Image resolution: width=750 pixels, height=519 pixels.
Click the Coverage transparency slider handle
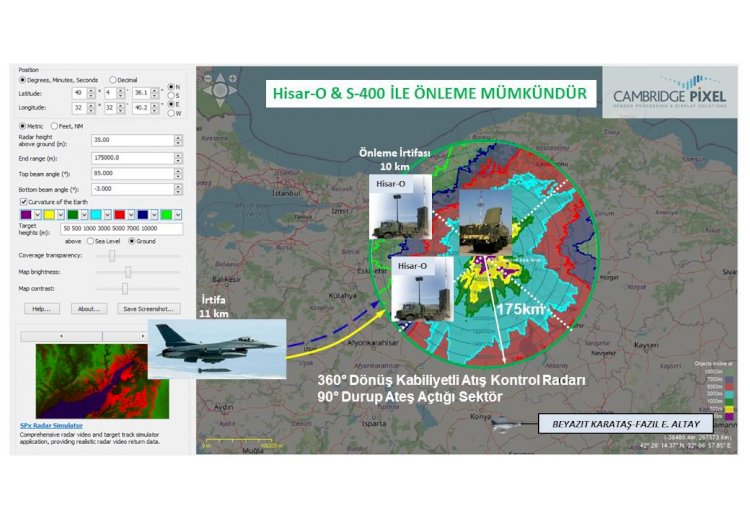tap(111, 256)
